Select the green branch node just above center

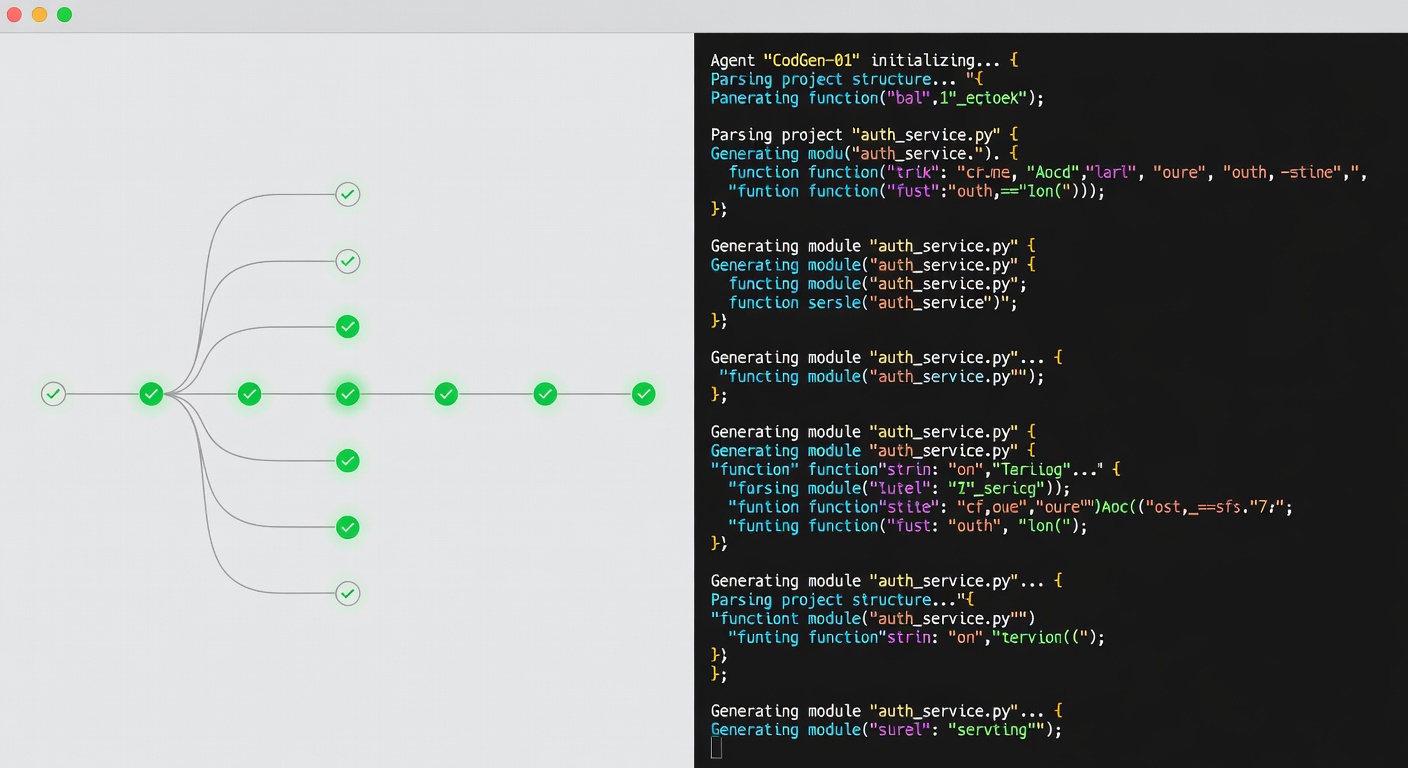point(347,327)
